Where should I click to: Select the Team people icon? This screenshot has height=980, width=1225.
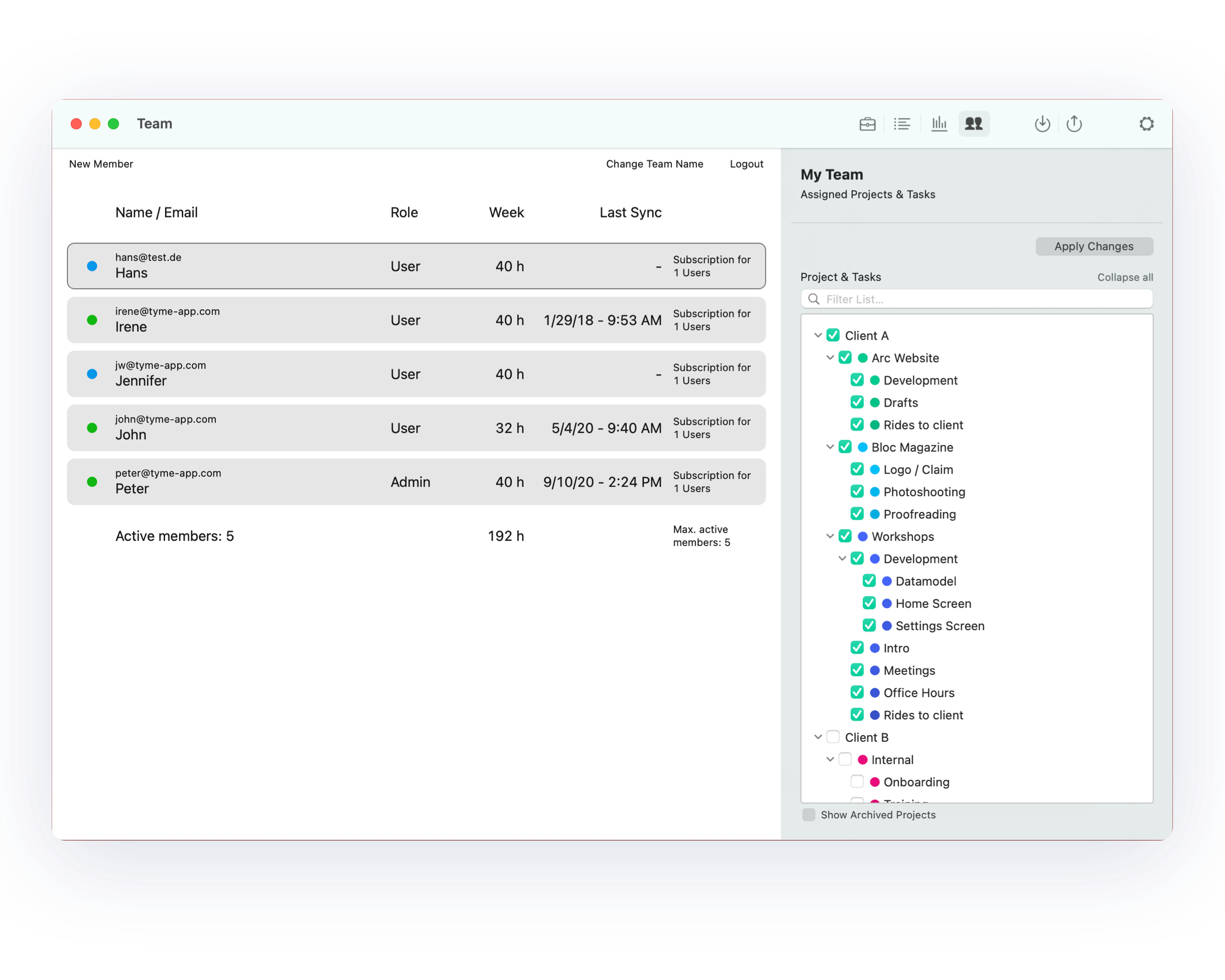974,124
